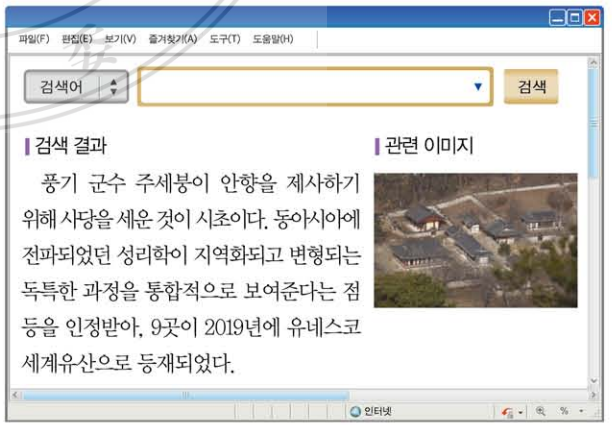612x425 pixels.
Task: Click the vertical scrollbar up arrow
Action: pos(594,62)
